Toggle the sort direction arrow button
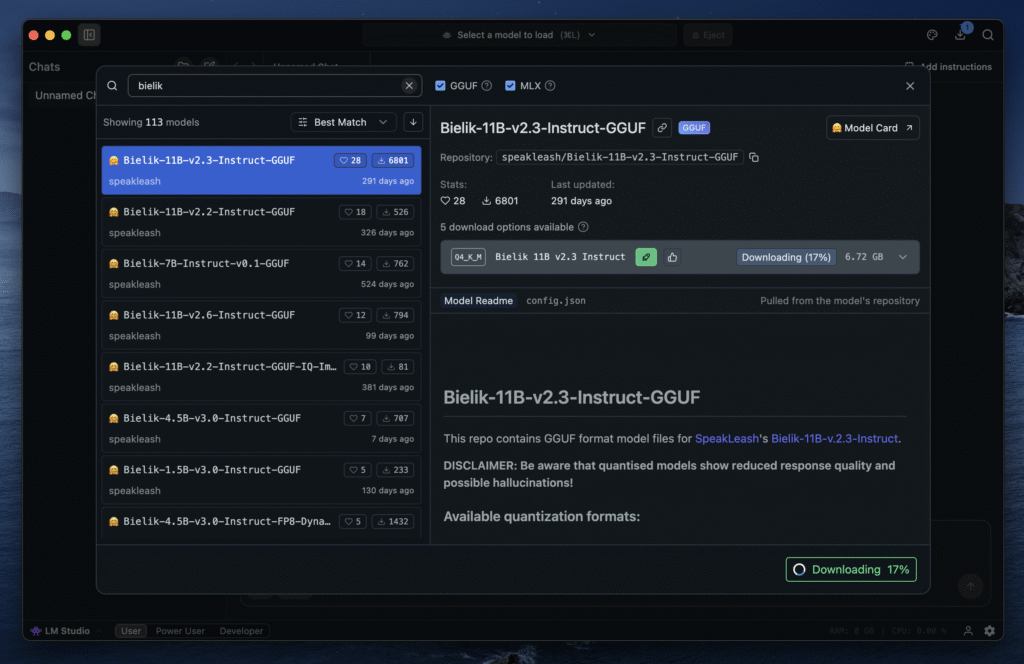 (413, 122)
